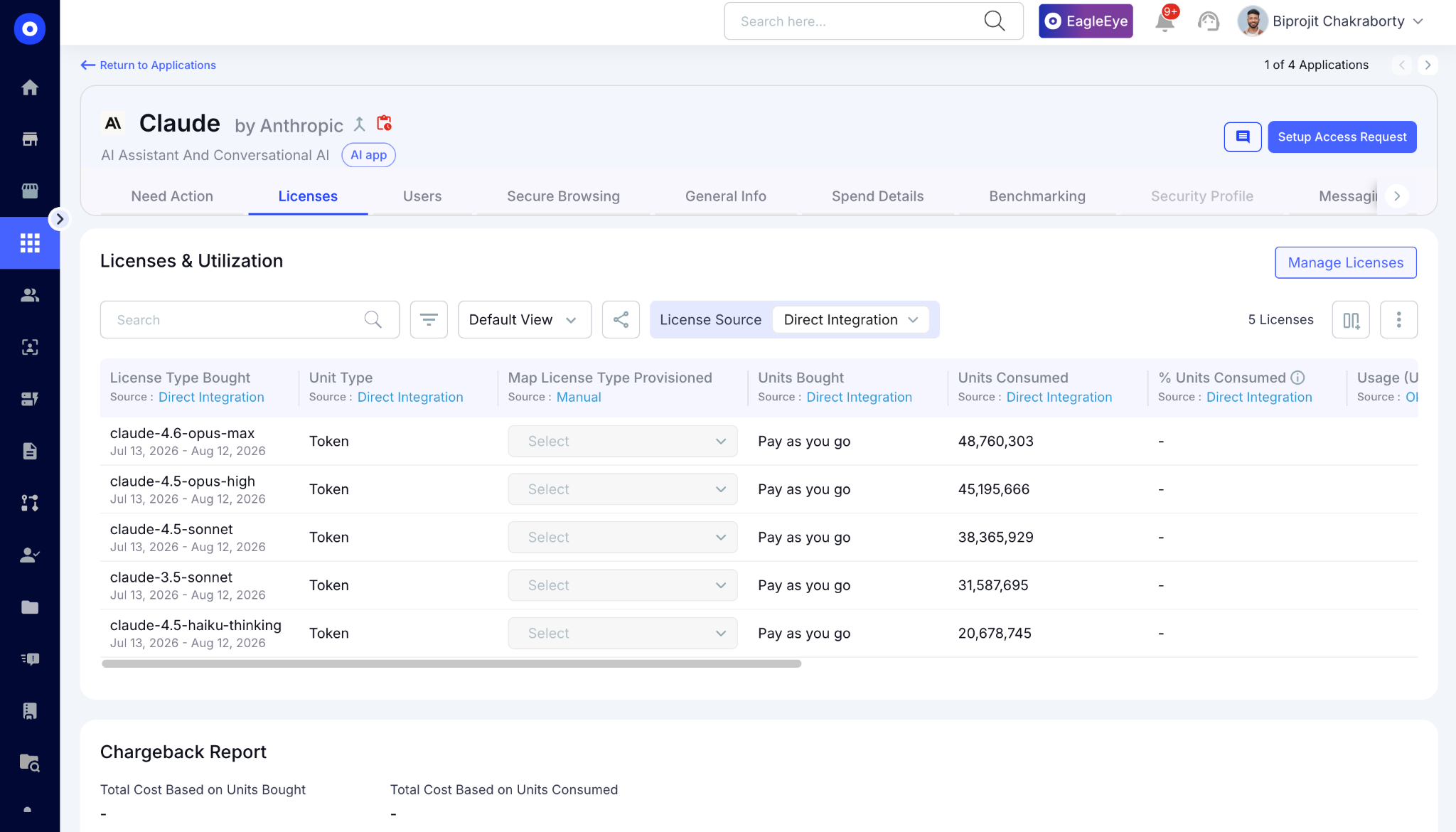Go to the Secure Browsing tab
1456x832 pixels.
563,196
